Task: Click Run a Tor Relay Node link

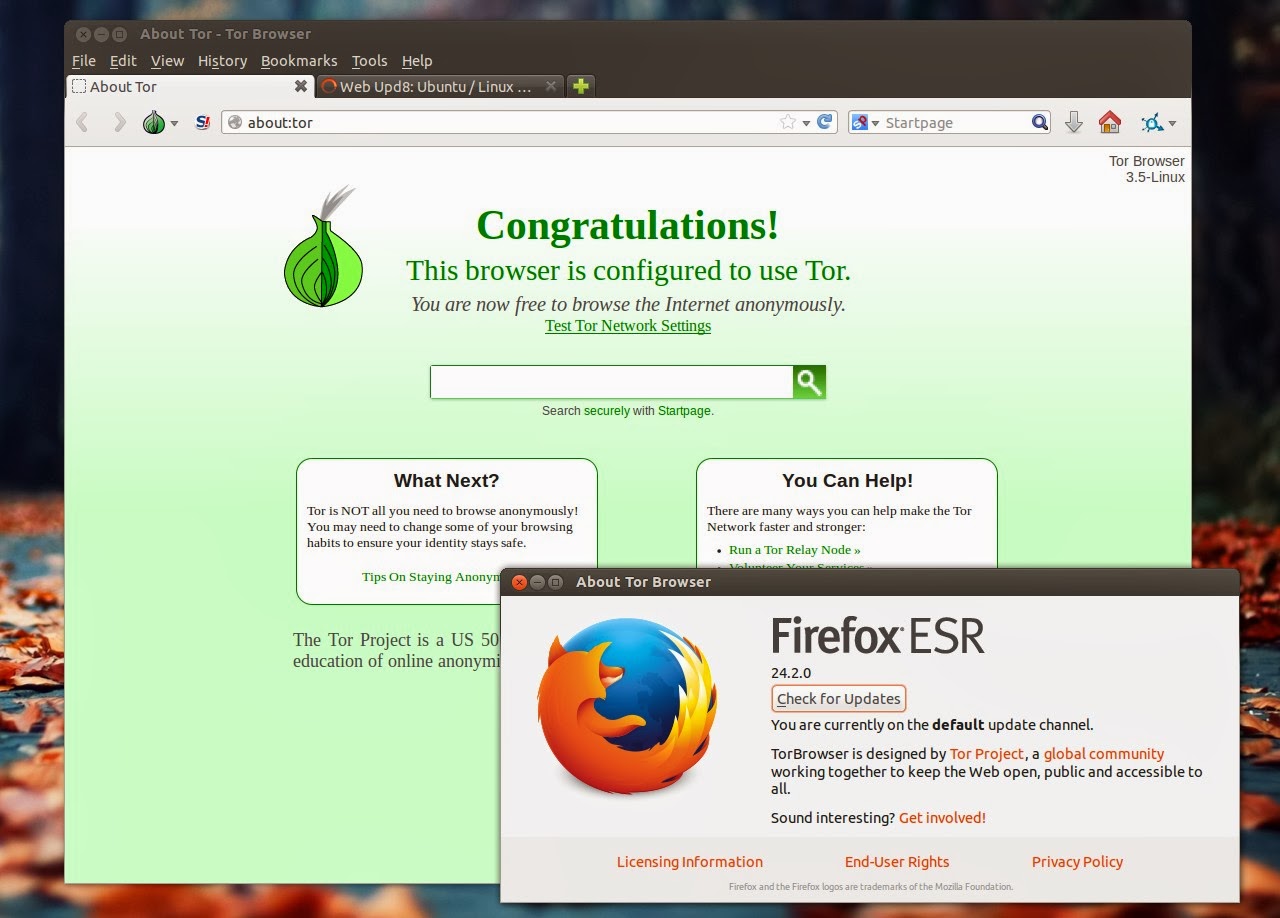Action: [x=795, y=550]
